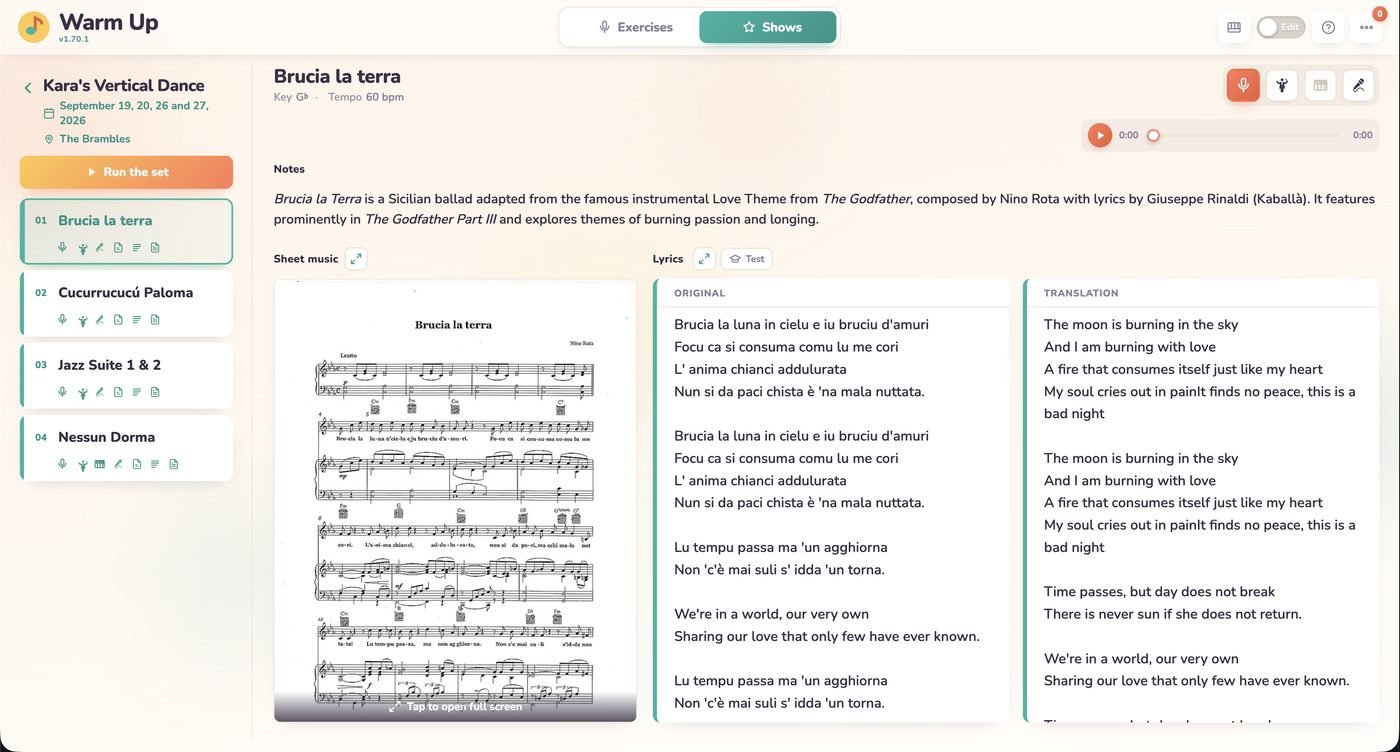Click lyrics lines icon under Brucia la terra card

click(136, 248)
